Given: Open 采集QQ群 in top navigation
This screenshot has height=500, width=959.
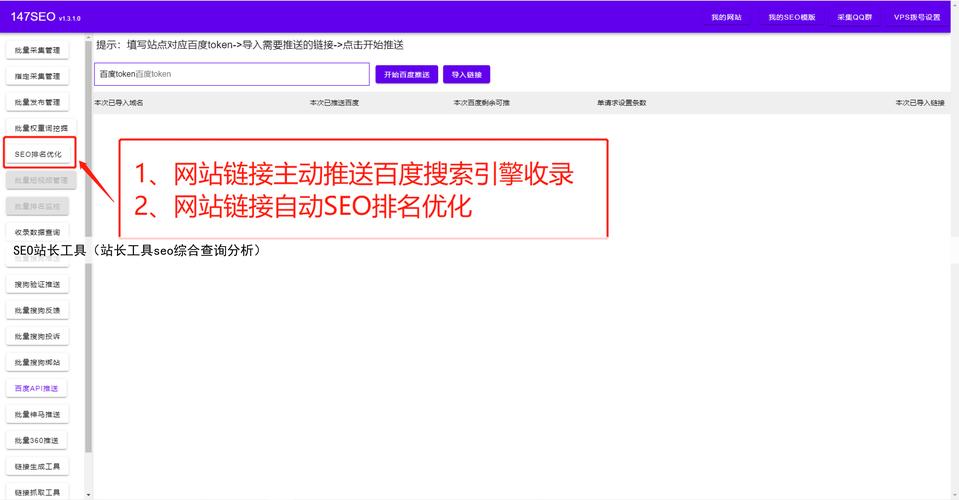Looking at the screenshot, I should click(x=854, y=17).
